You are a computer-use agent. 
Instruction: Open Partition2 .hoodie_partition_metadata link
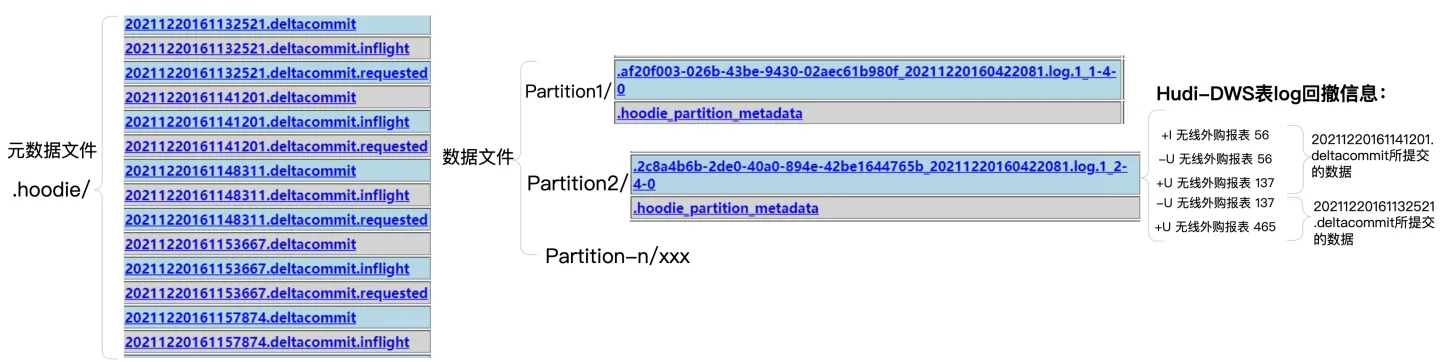point(725,208)
